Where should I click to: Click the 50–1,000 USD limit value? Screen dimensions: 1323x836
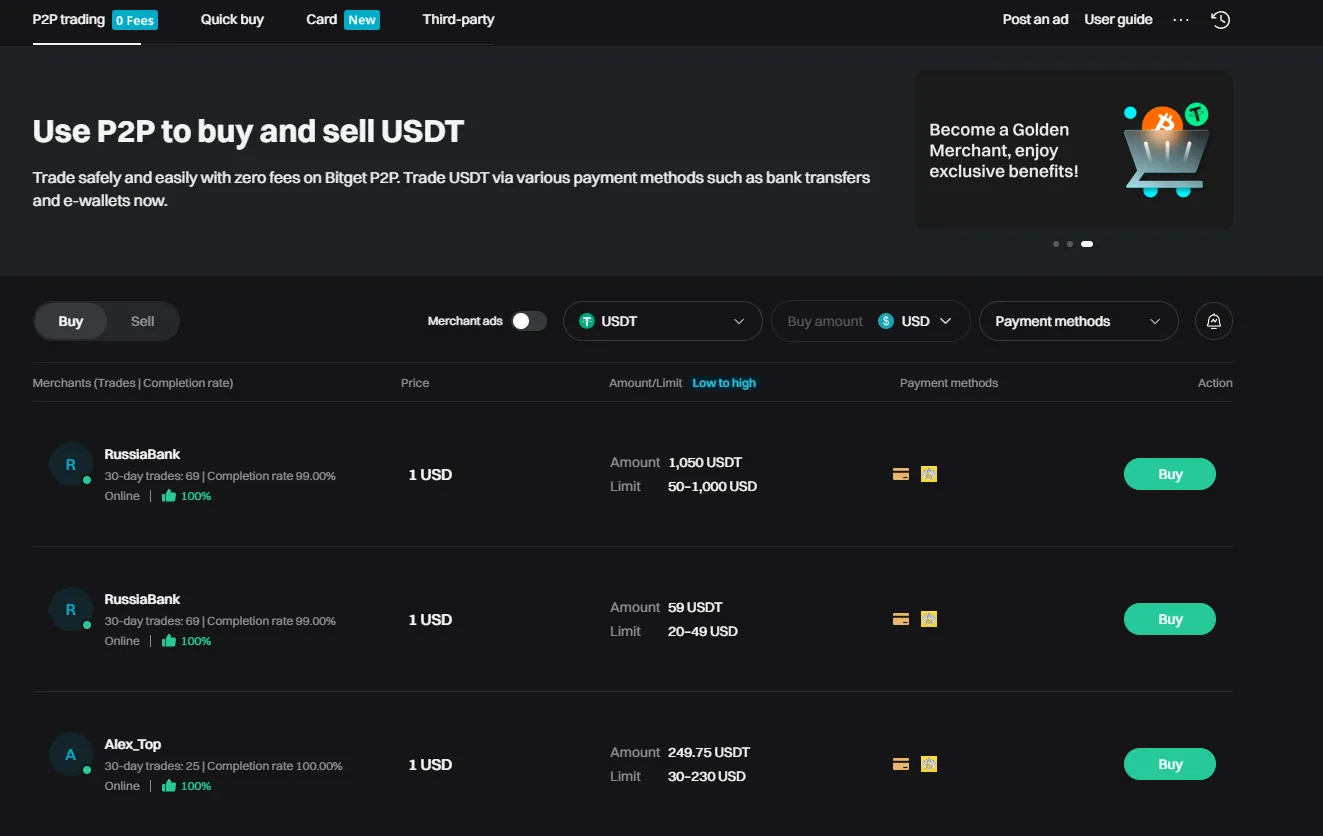[712, 486]
